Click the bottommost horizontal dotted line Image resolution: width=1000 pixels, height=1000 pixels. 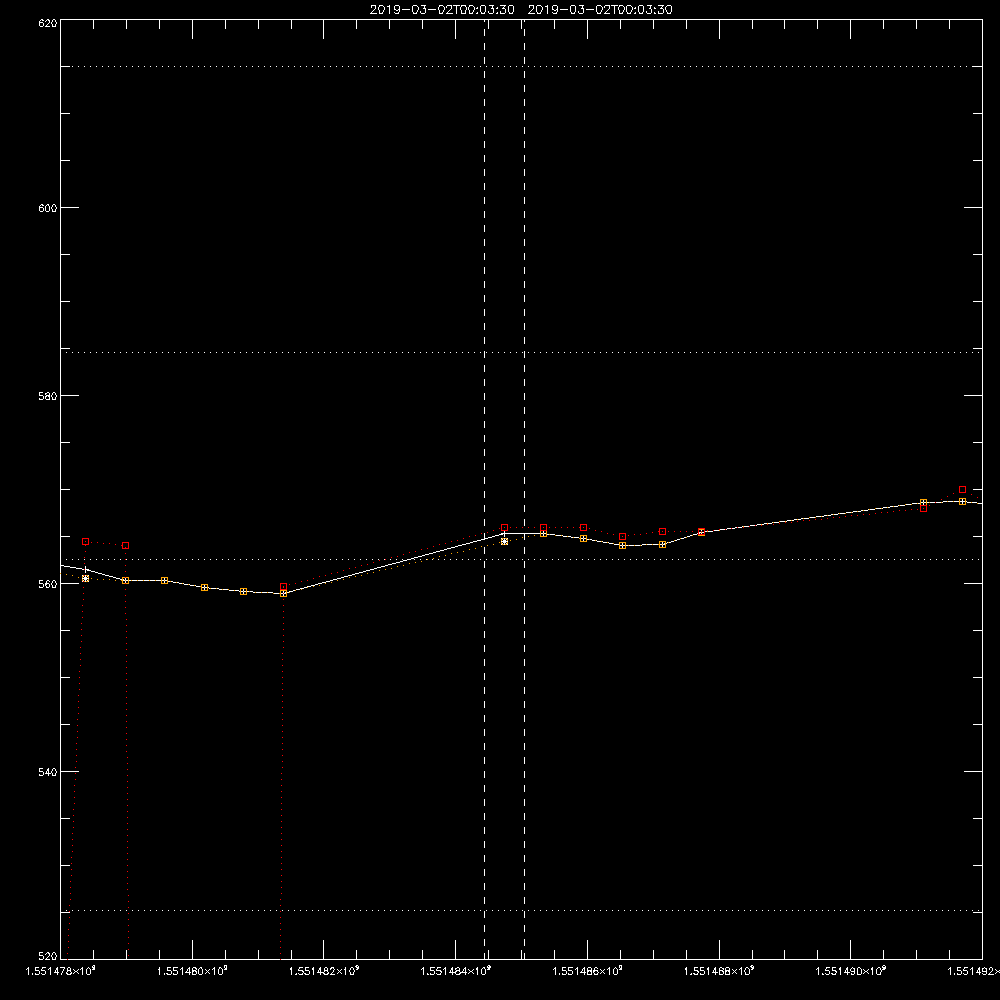[522, 911]
